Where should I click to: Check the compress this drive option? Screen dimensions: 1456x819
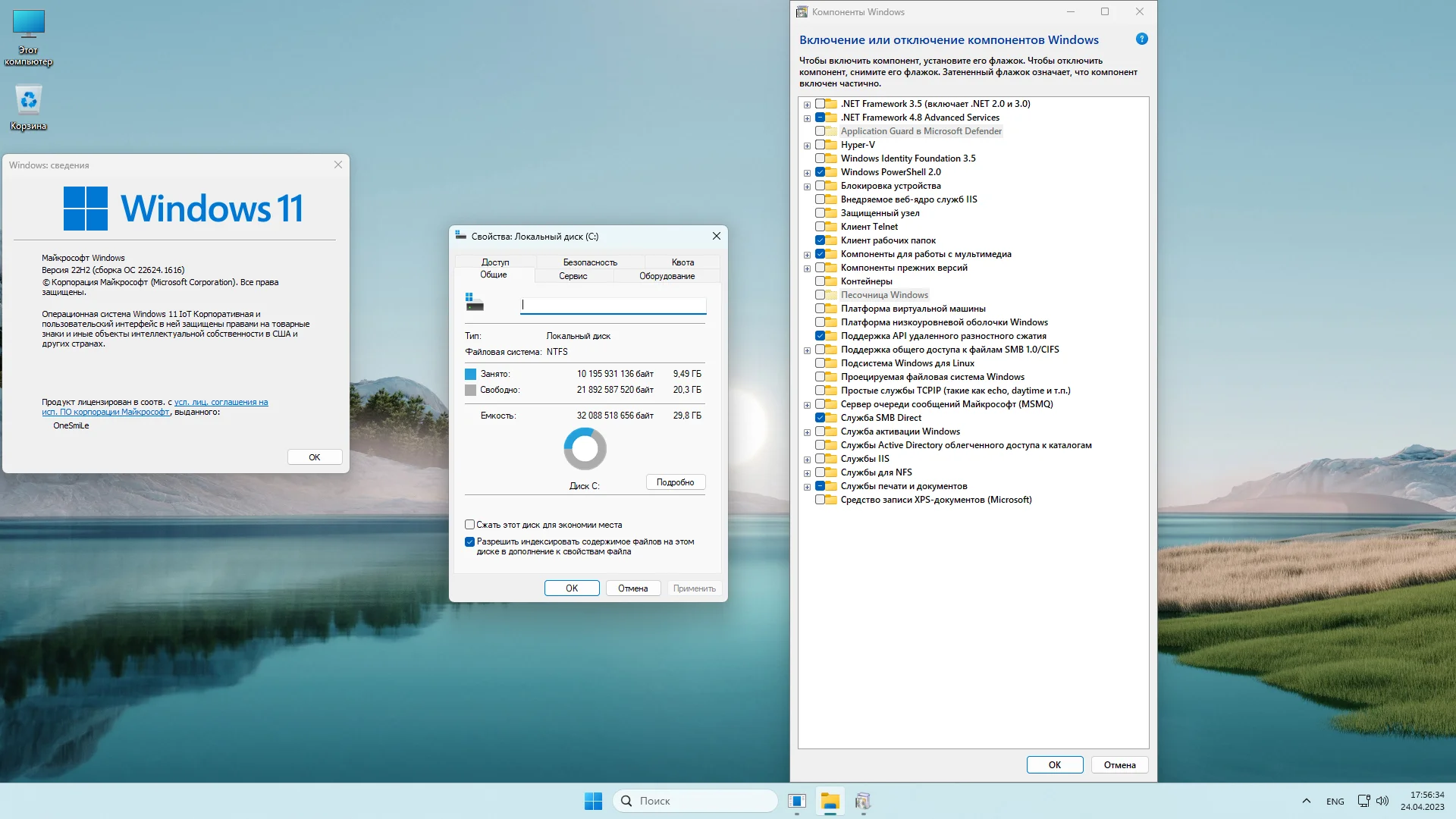click(x=469, y=525)
